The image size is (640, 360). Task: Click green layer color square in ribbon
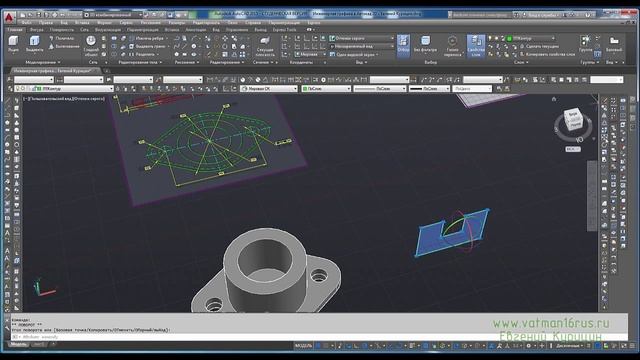pyautogui.click(x=509, y=38)
